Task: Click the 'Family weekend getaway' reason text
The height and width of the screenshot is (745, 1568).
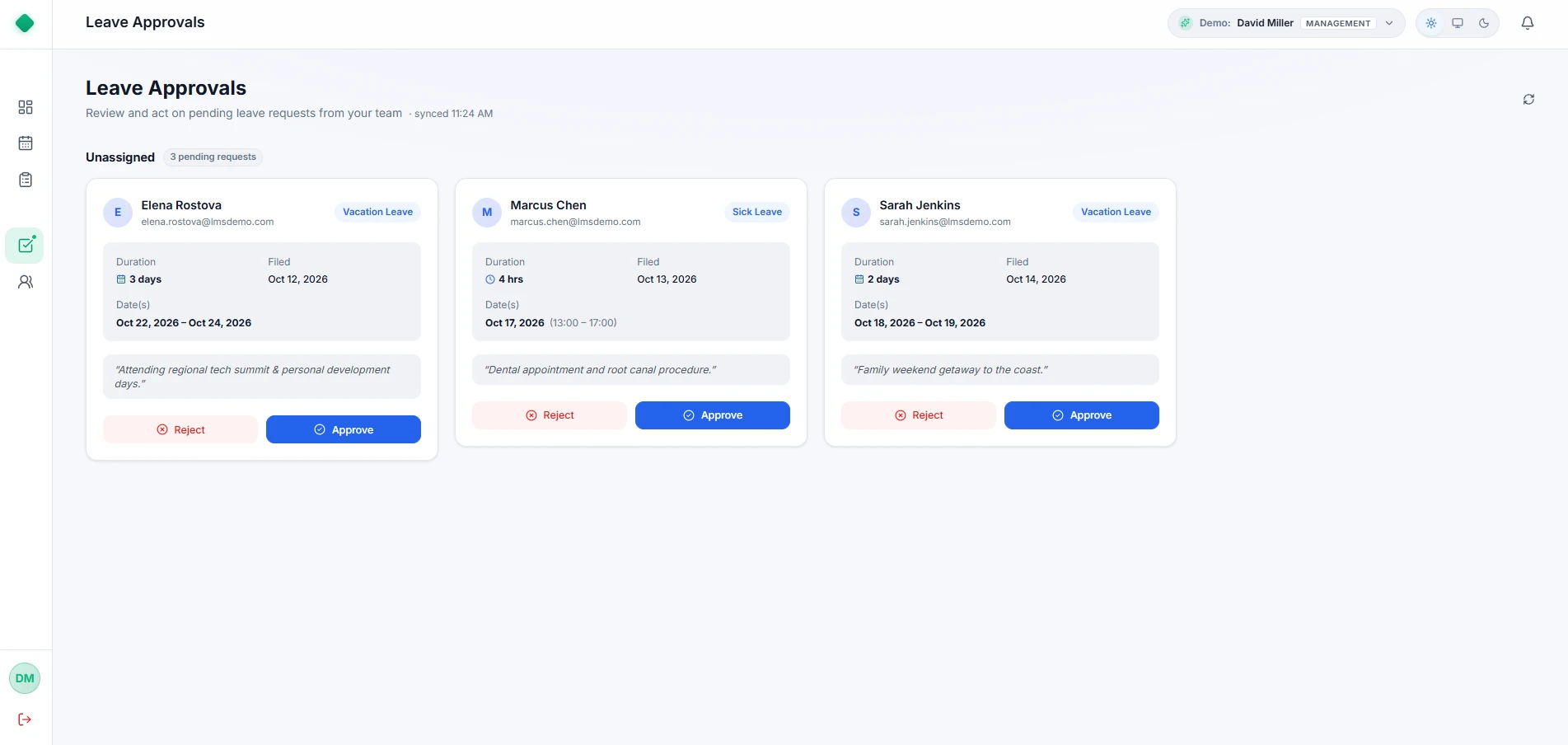Action: (x=951, y=370)
